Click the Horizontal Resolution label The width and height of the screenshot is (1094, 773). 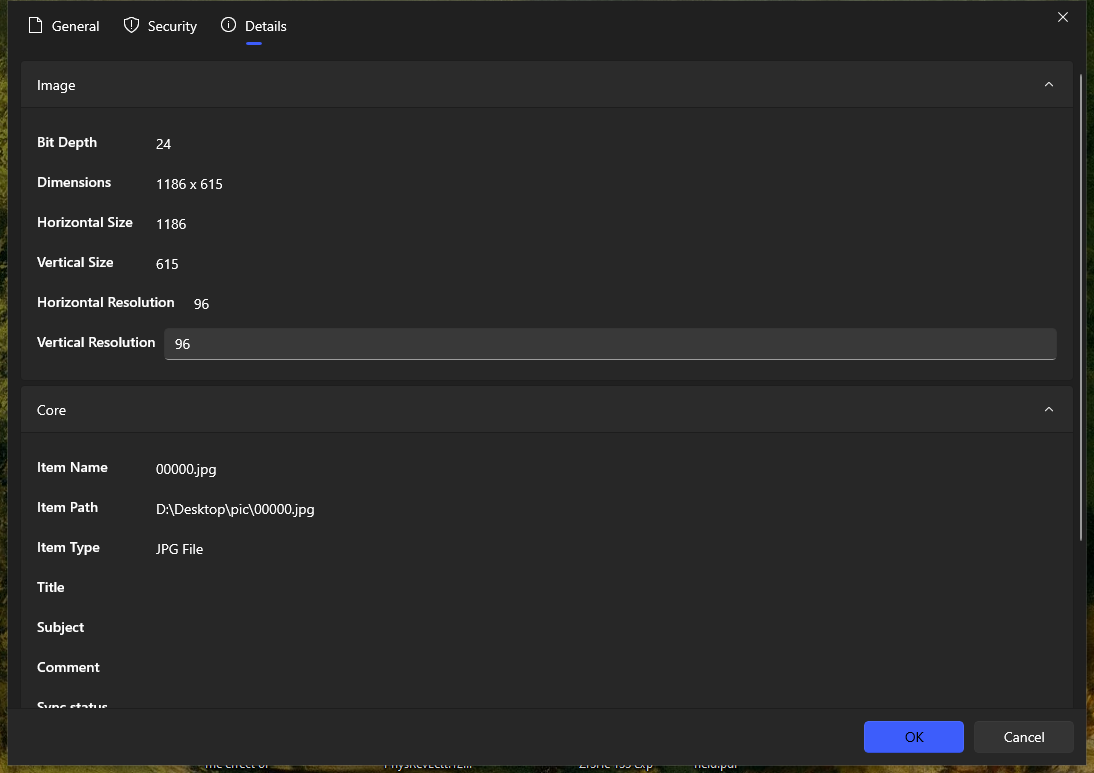[x=105, y=302]
